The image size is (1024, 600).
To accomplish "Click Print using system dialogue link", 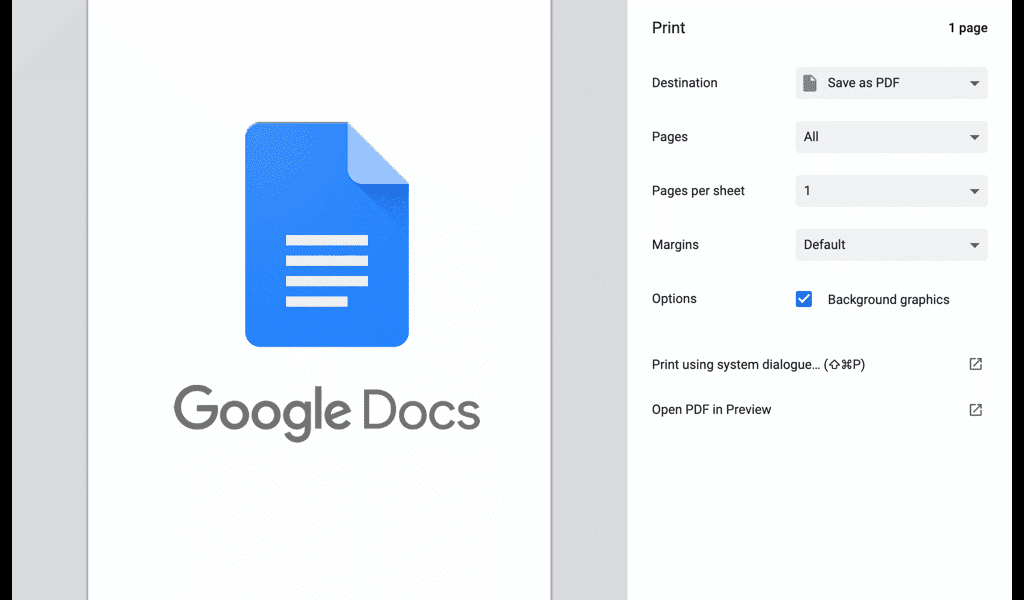I will [758, 364].
